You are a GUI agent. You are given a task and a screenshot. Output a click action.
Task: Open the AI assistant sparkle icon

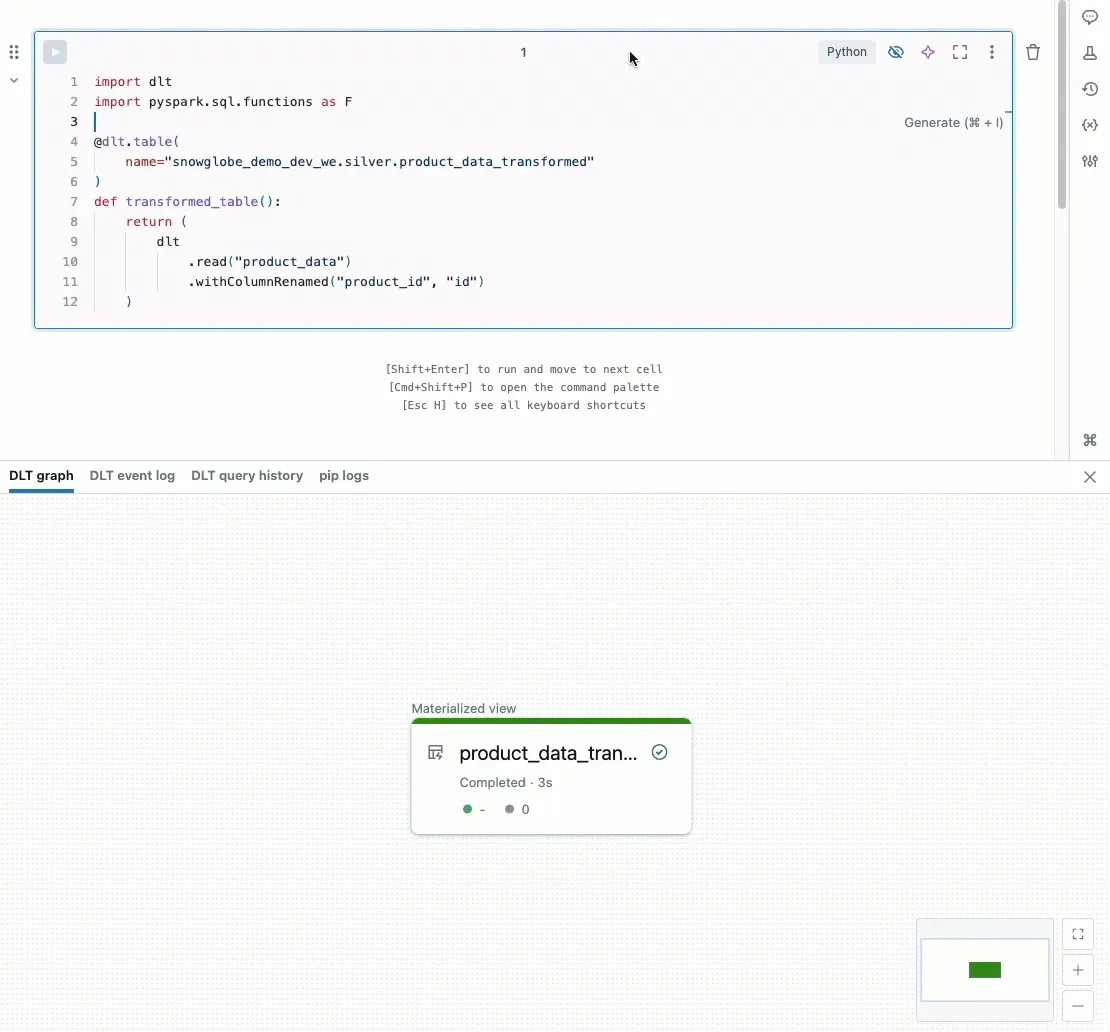pos(928,52)
